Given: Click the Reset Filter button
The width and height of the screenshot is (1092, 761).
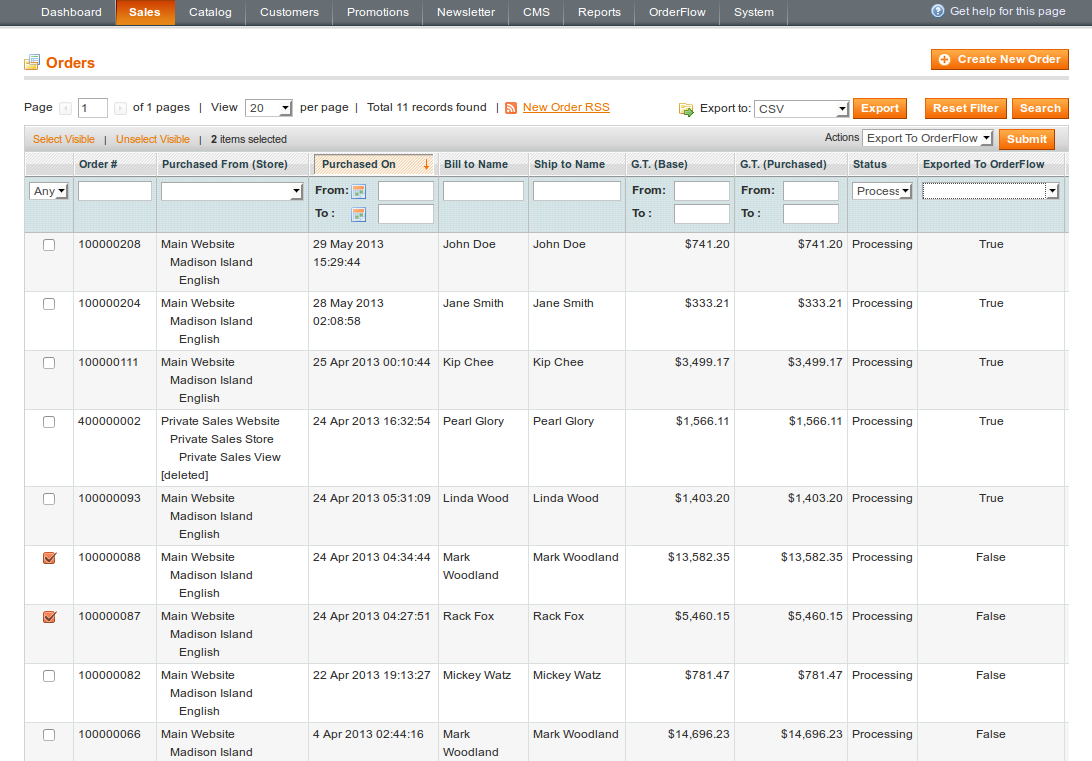Looking at the screenshot, I should (x=965, y=107).
